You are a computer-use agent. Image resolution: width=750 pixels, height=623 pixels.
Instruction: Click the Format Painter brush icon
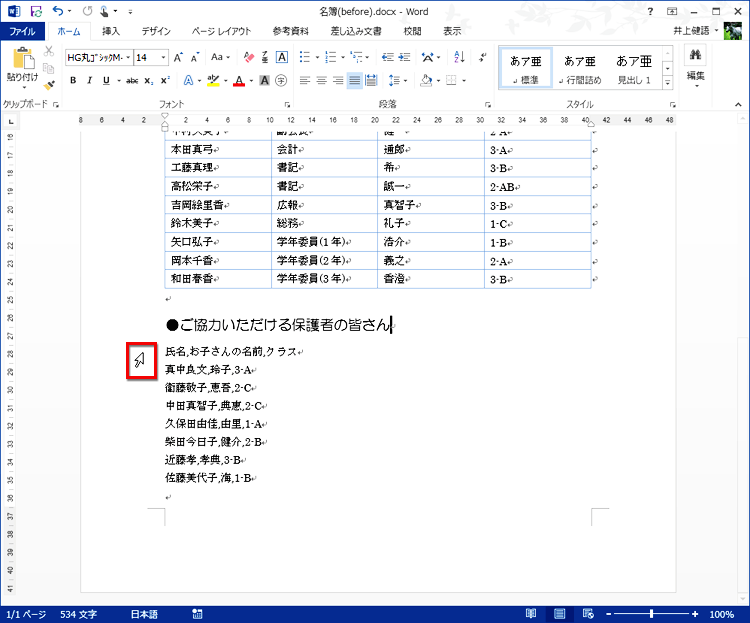49,86
